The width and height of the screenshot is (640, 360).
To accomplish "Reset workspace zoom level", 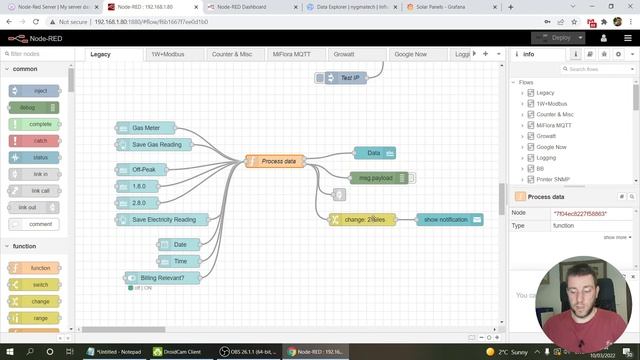I will [489, 338].
